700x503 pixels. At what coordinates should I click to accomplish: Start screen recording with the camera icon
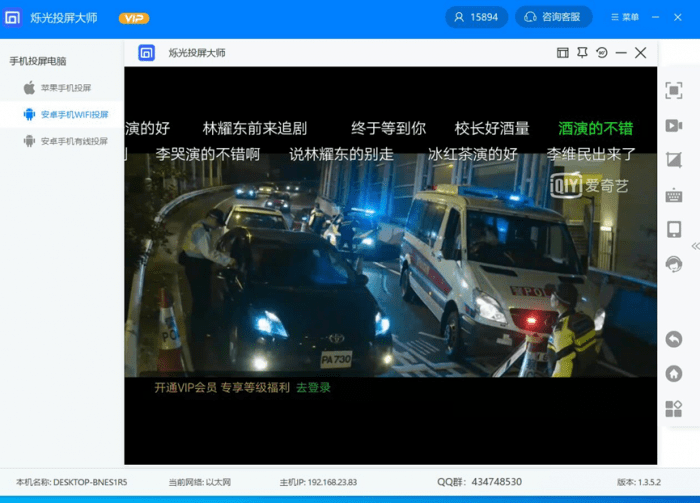674,125
